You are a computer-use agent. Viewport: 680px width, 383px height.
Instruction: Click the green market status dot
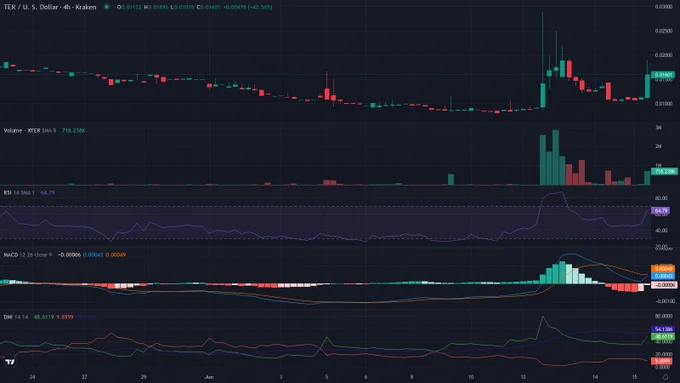pos(106,7)
